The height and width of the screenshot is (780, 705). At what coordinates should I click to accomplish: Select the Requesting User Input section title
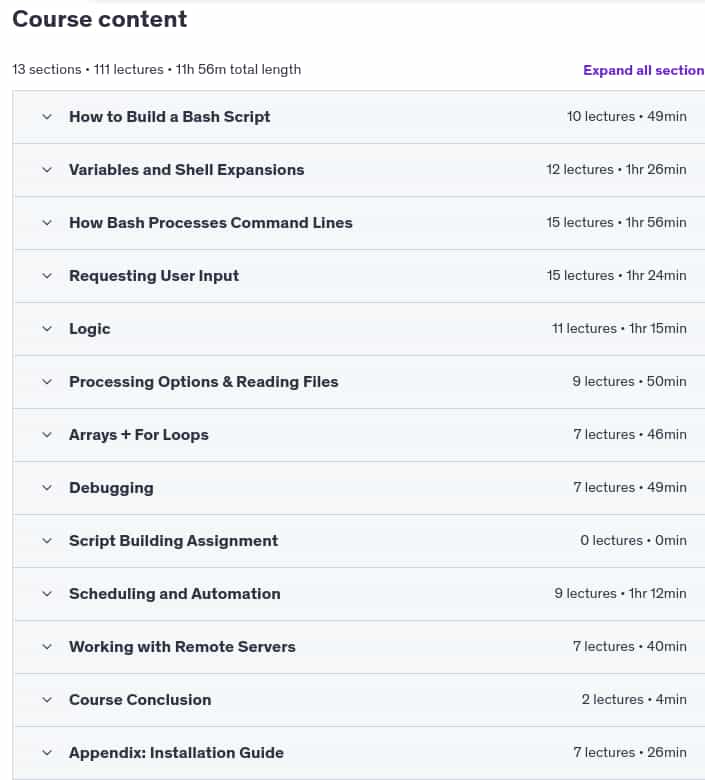[154, 276]
